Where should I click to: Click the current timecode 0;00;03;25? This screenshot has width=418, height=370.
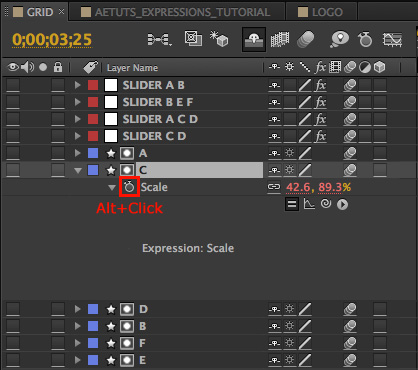pyautogui.click(x=52, y=40)
